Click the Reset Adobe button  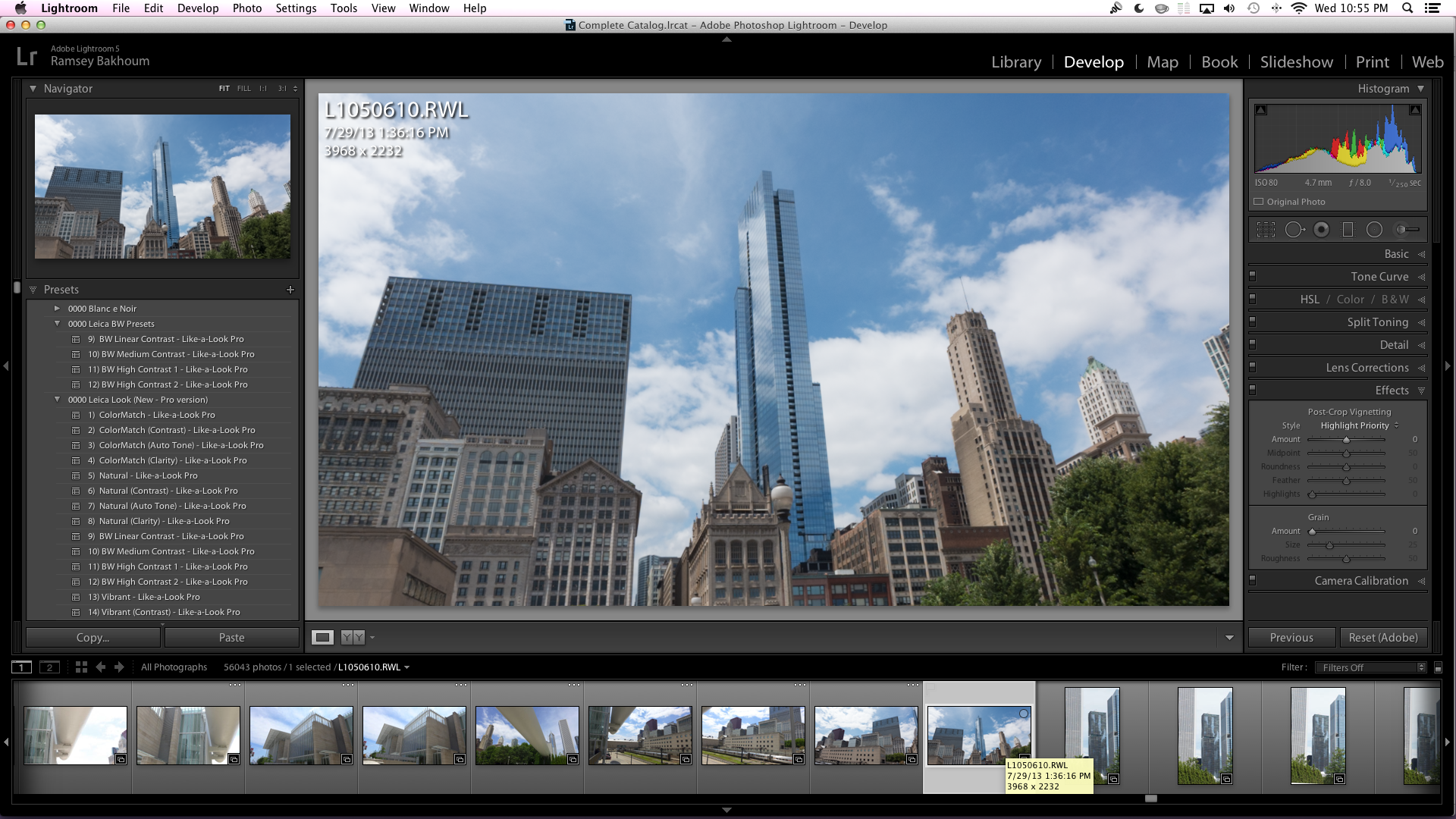tap(1383, 637)
